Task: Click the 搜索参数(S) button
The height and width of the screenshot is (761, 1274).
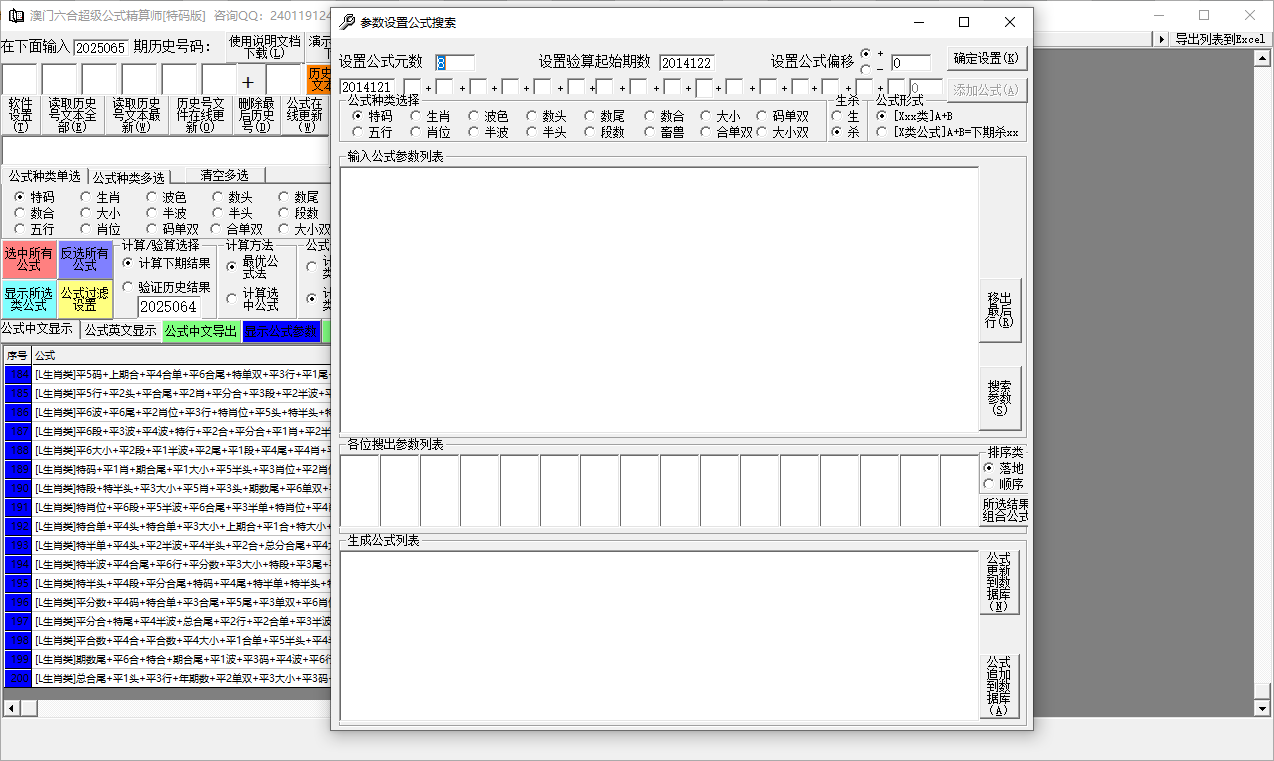Action: [x=999, y=398]
